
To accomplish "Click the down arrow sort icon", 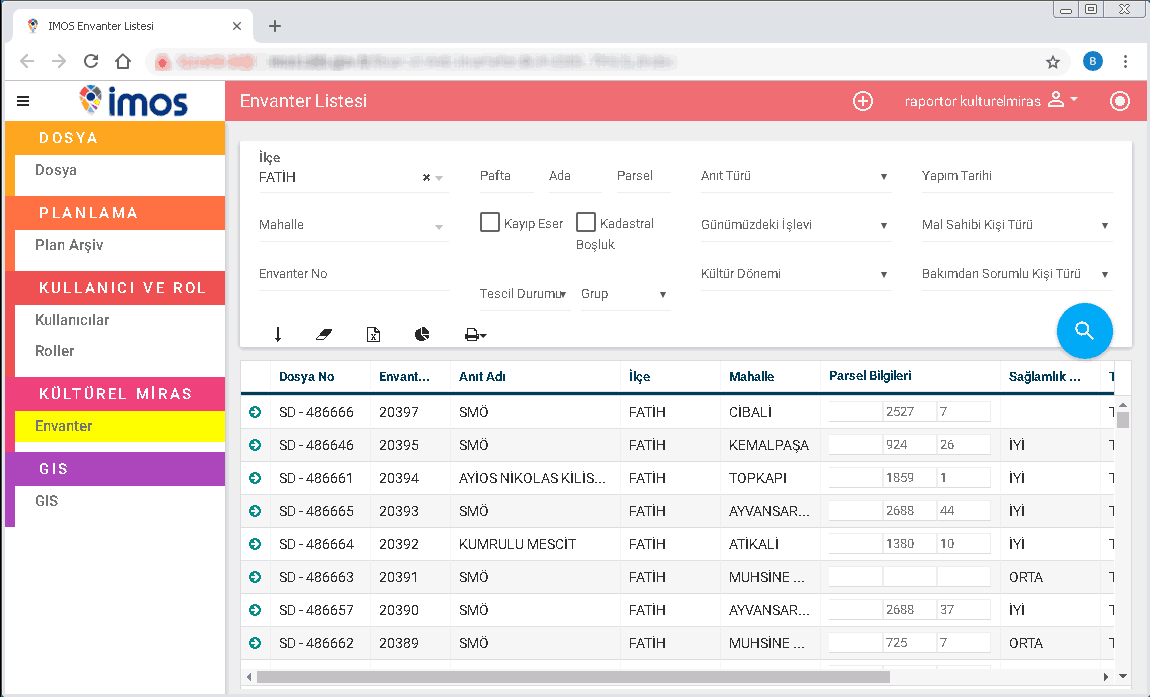I will click(x=277, y=335).
